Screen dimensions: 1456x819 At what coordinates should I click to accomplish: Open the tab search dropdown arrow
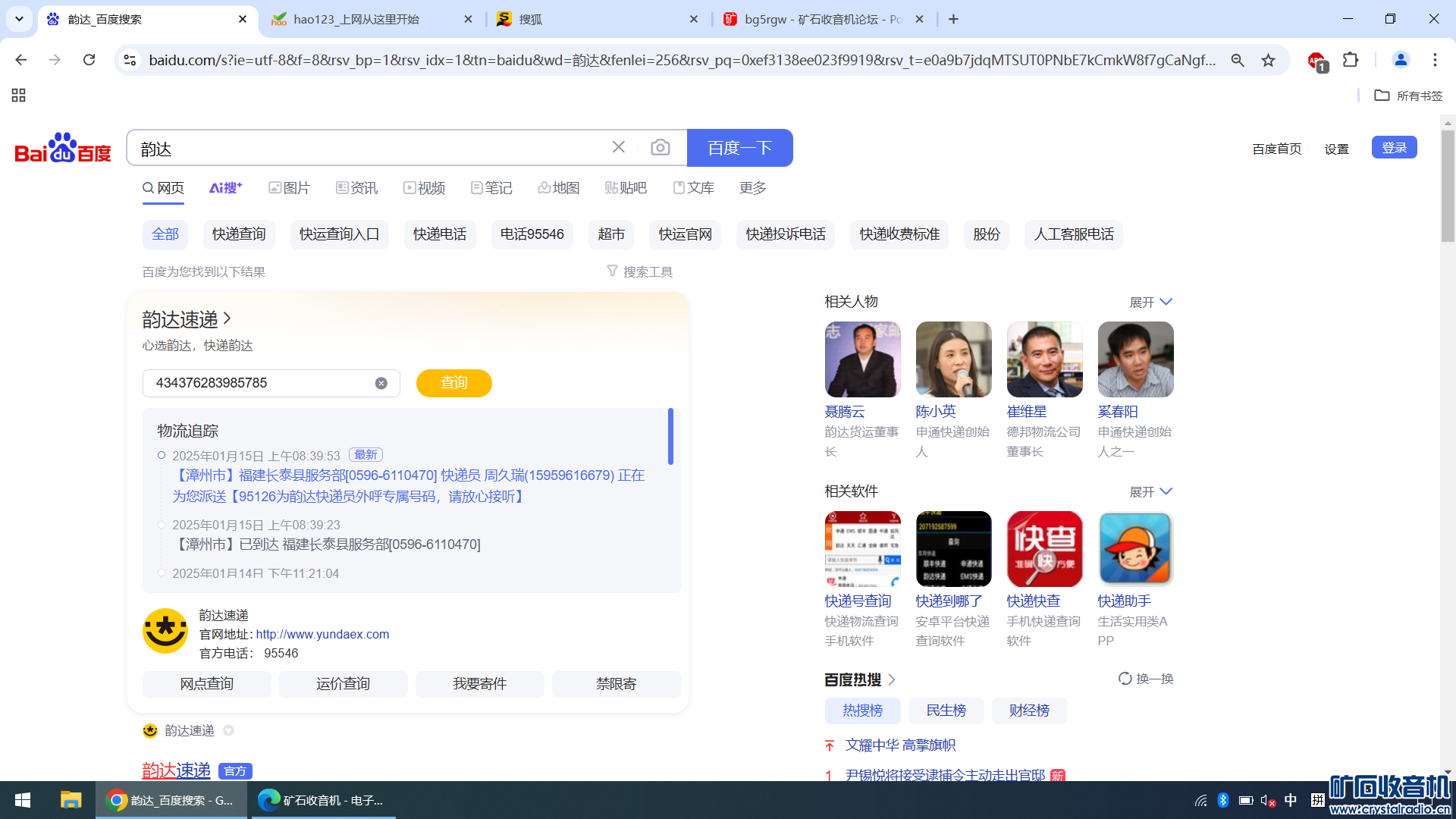pyautogui.click(x=19, y=19)
